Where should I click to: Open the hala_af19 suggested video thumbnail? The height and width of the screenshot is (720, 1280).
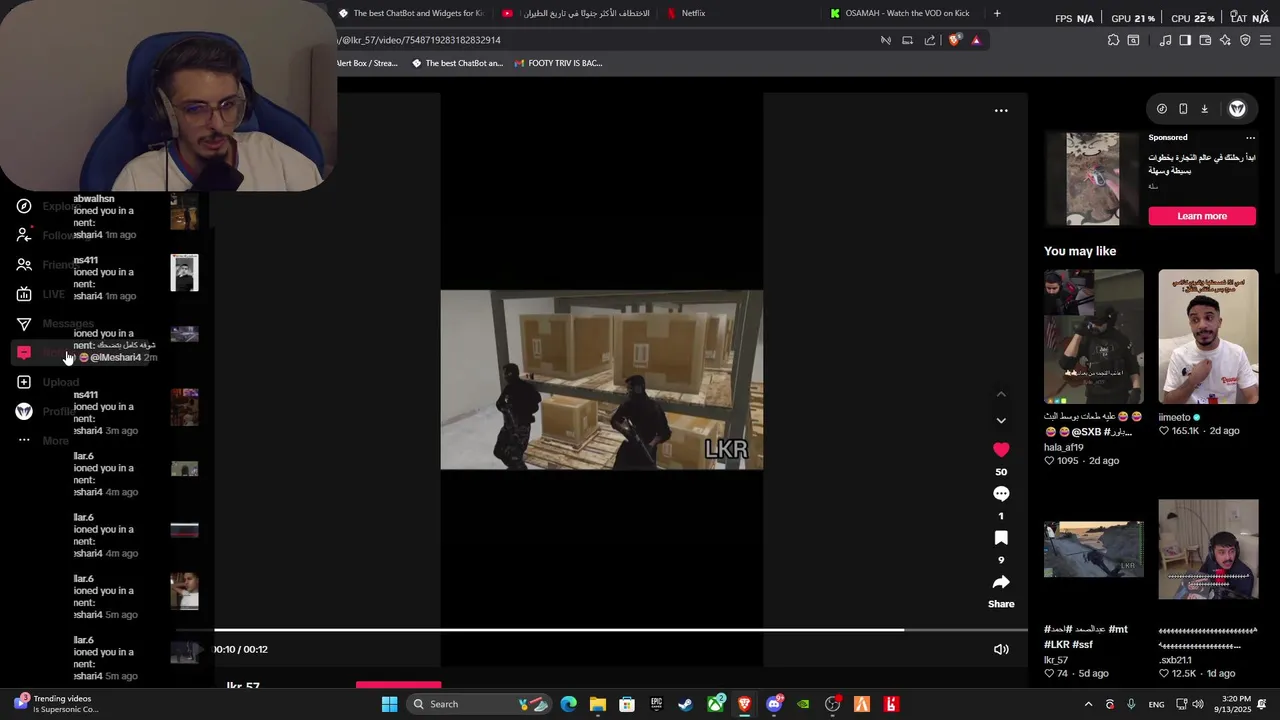(x=1093, y=336)
